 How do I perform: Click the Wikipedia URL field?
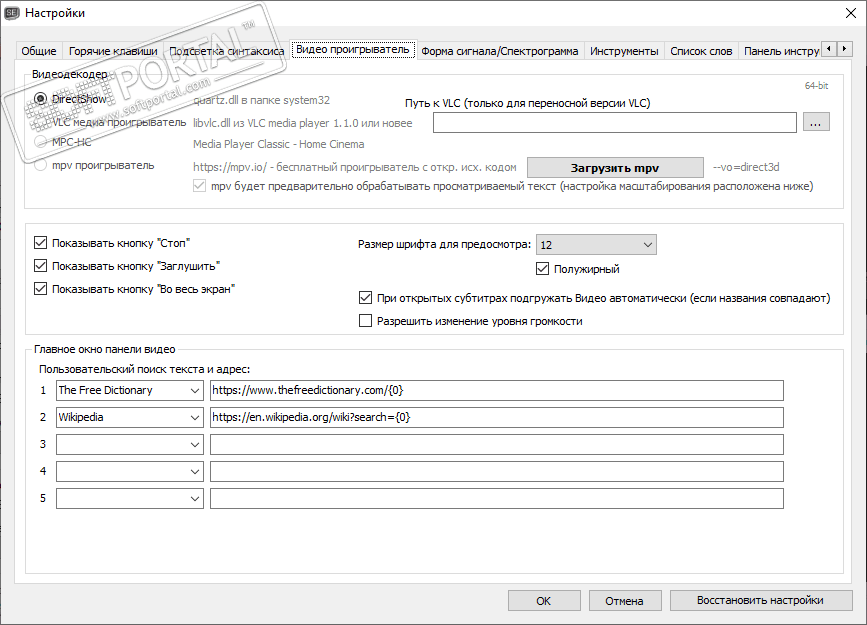click(497, 418)
